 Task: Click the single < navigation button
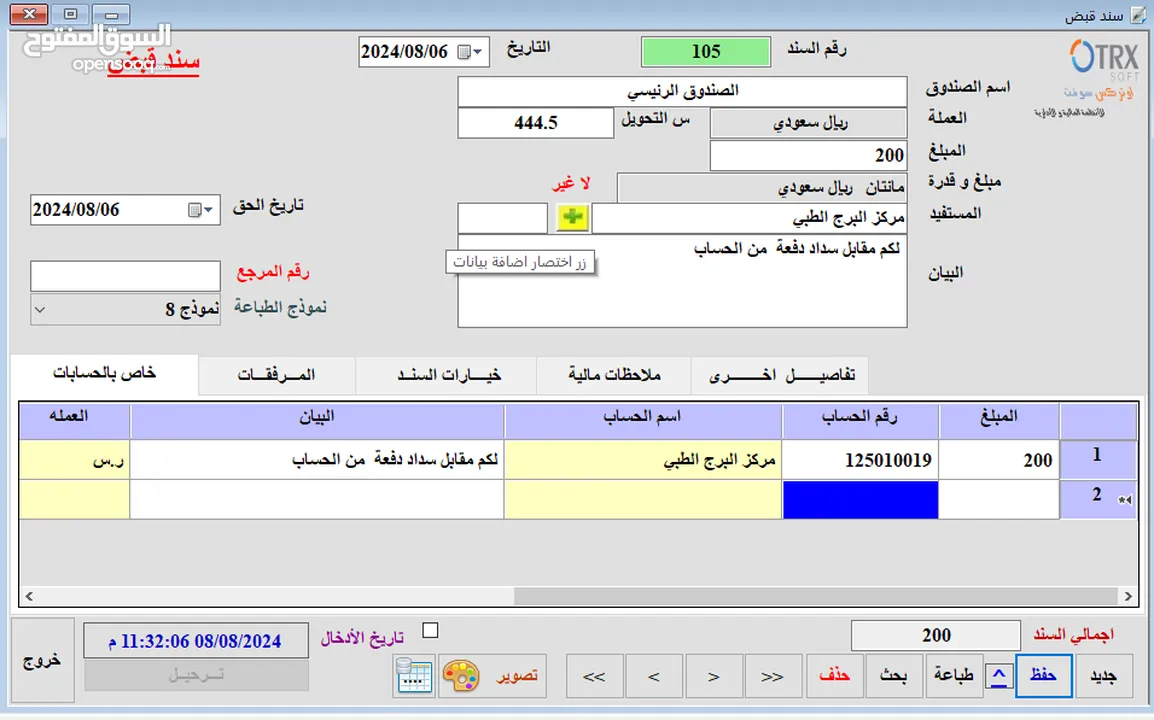pos(654,676)
